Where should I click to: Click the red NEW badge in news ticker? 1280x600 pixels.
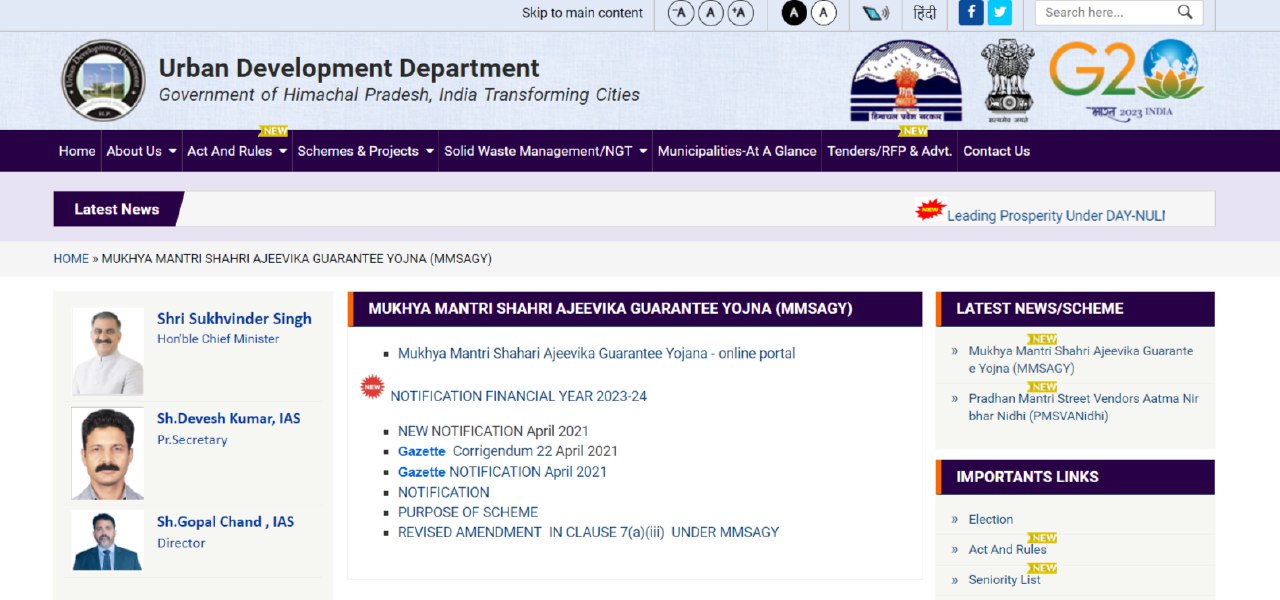[930, 210]
